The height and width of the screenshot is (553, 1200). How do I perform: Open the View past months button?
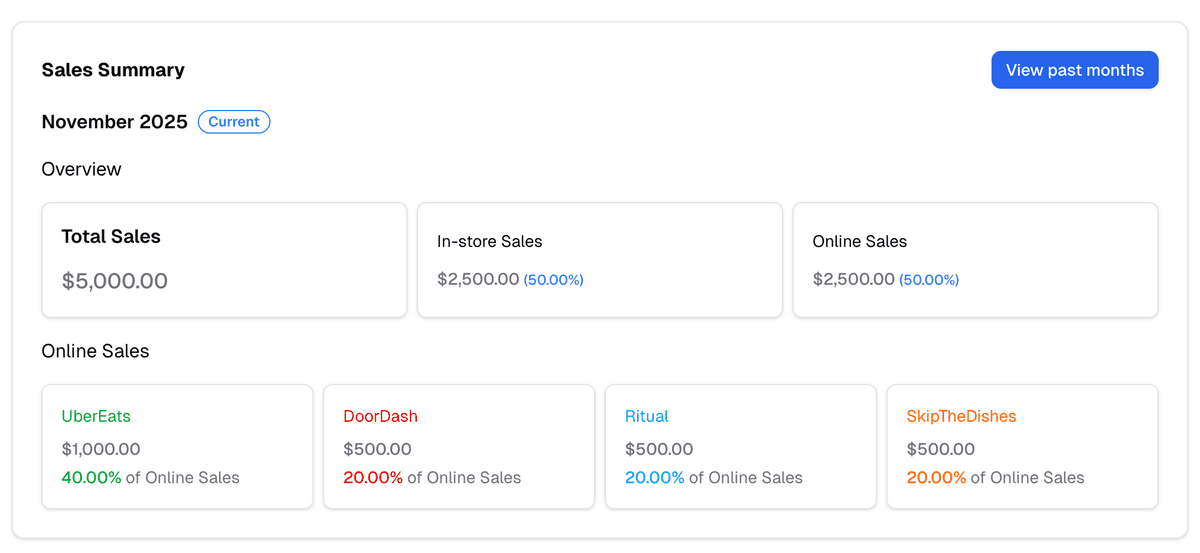pos(1075,70)
